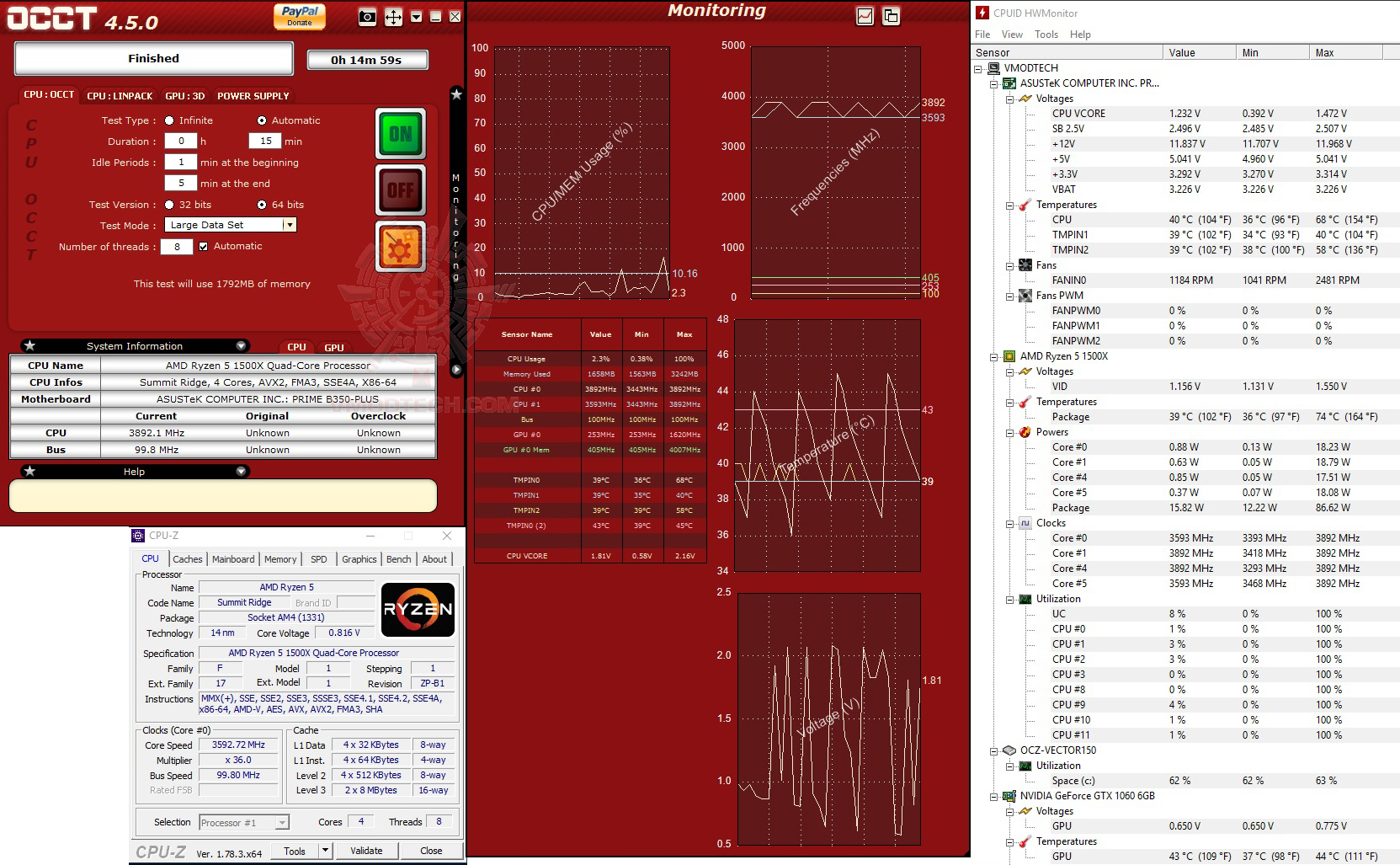Click the CPU-Z logo icon in title bar
1400x865 pixels.
point(139,536)
